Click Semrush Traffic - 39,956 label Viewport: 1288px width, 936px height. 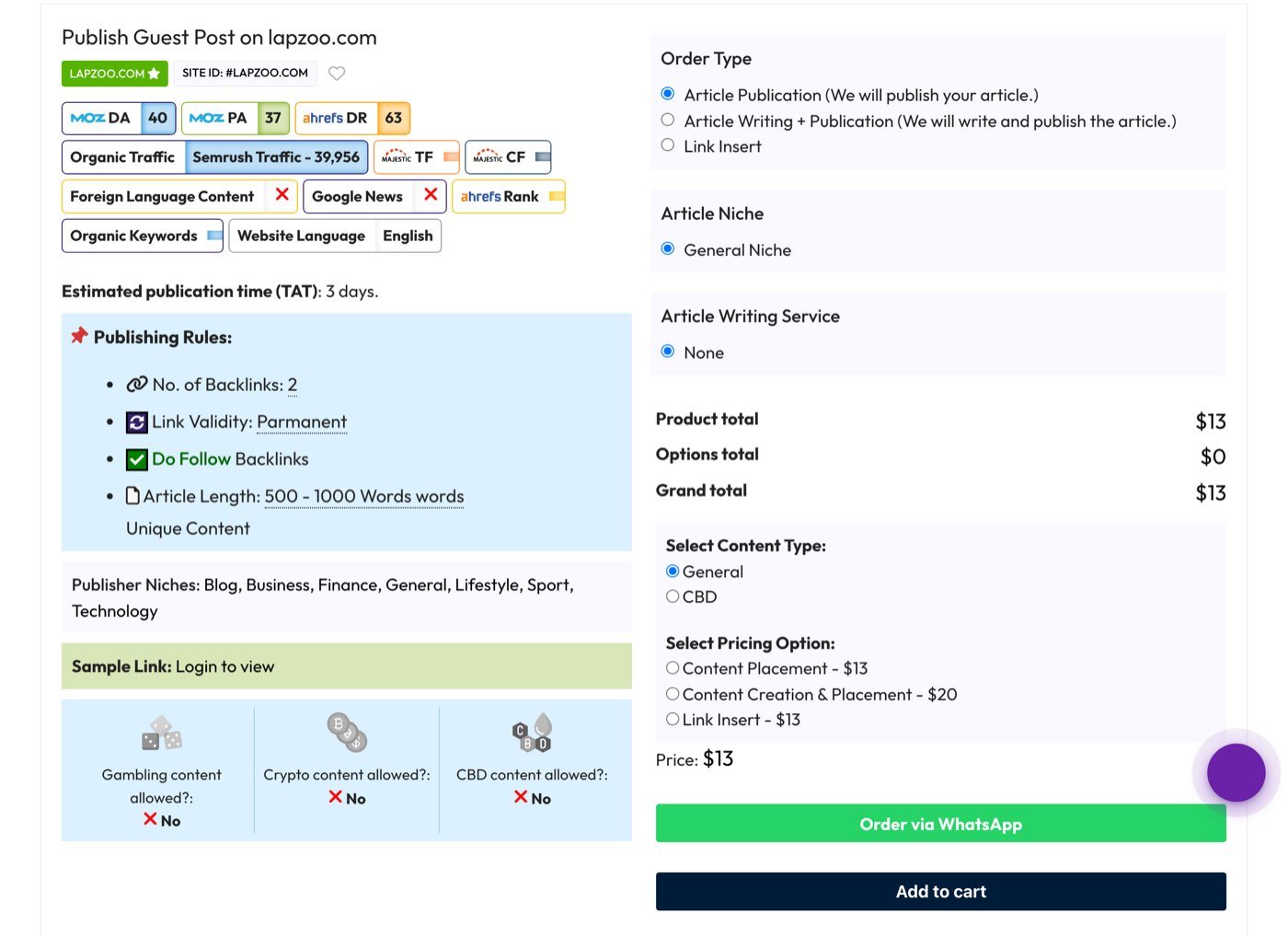276,157
